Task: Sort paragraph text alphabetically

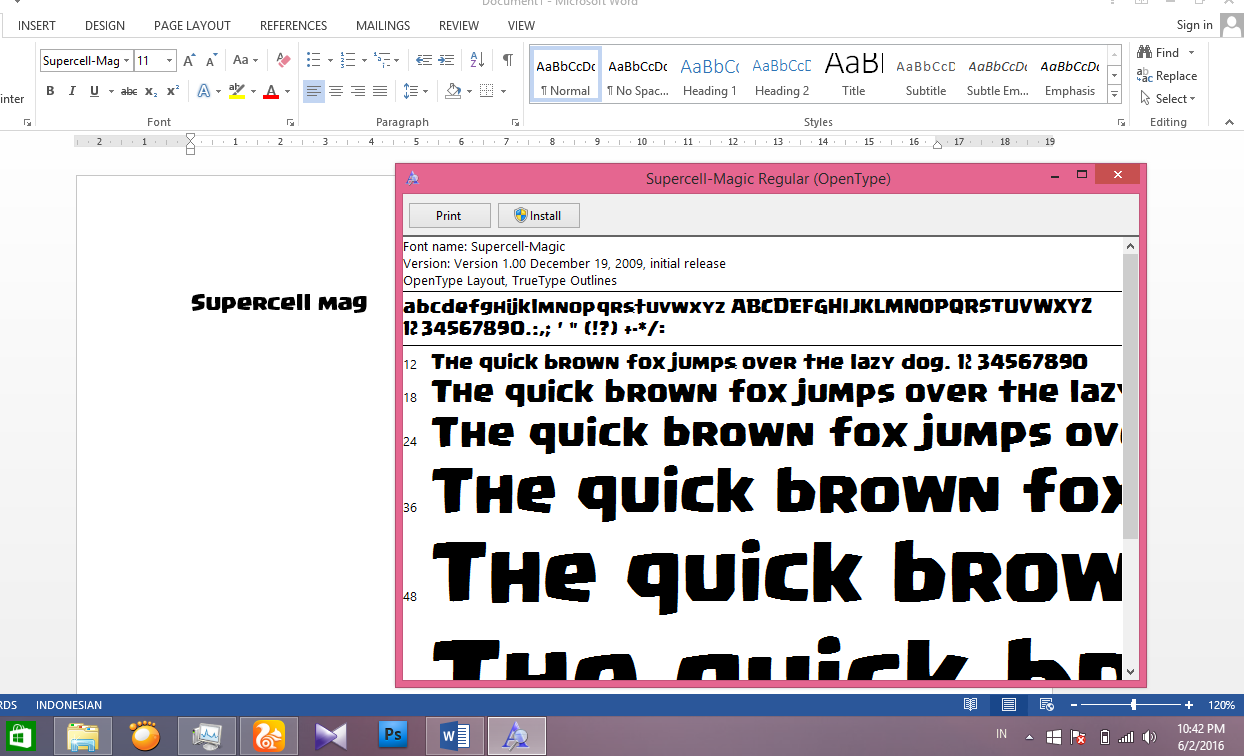Action: [477, 60]
